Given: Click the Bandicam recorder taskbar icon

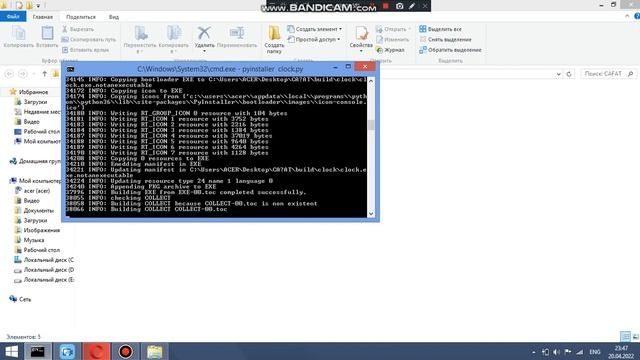Looking at the screenshot, I should tap(125, 351).
